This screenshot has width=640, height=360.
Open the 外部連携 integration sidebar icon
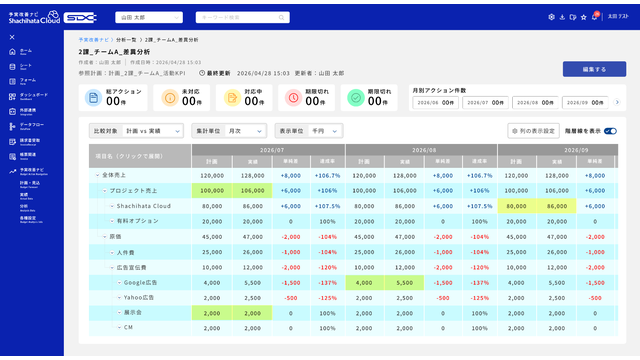click(12, 111)
